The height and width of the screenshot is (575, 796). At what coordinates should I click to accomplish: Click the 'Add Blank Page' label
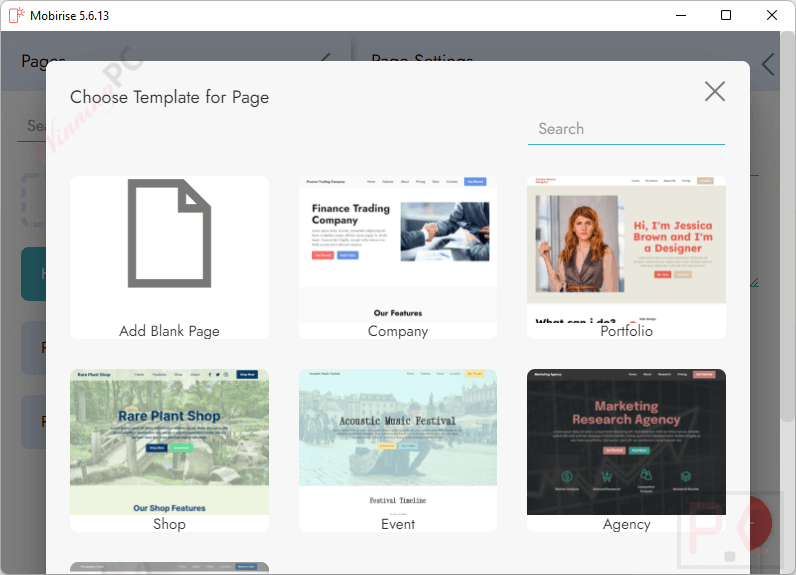click(x=169, y=331)
